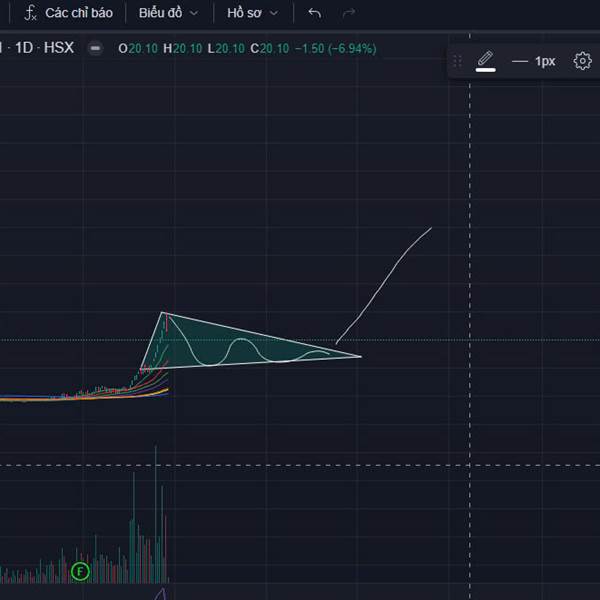This screenshot has width=600, height=600.
Task: Expand the Hồ sơ dropdown menu
Action: [x=252, y=13]
